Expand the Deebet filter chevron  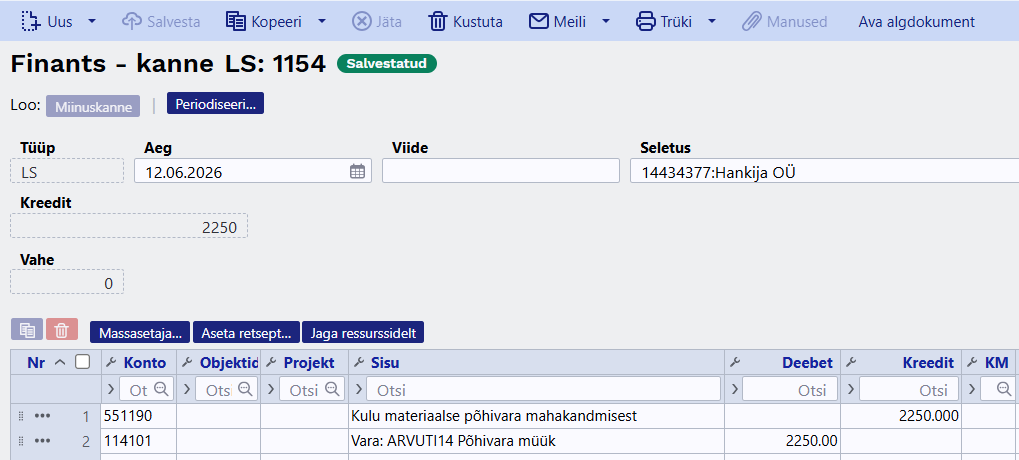coord(734,389)
